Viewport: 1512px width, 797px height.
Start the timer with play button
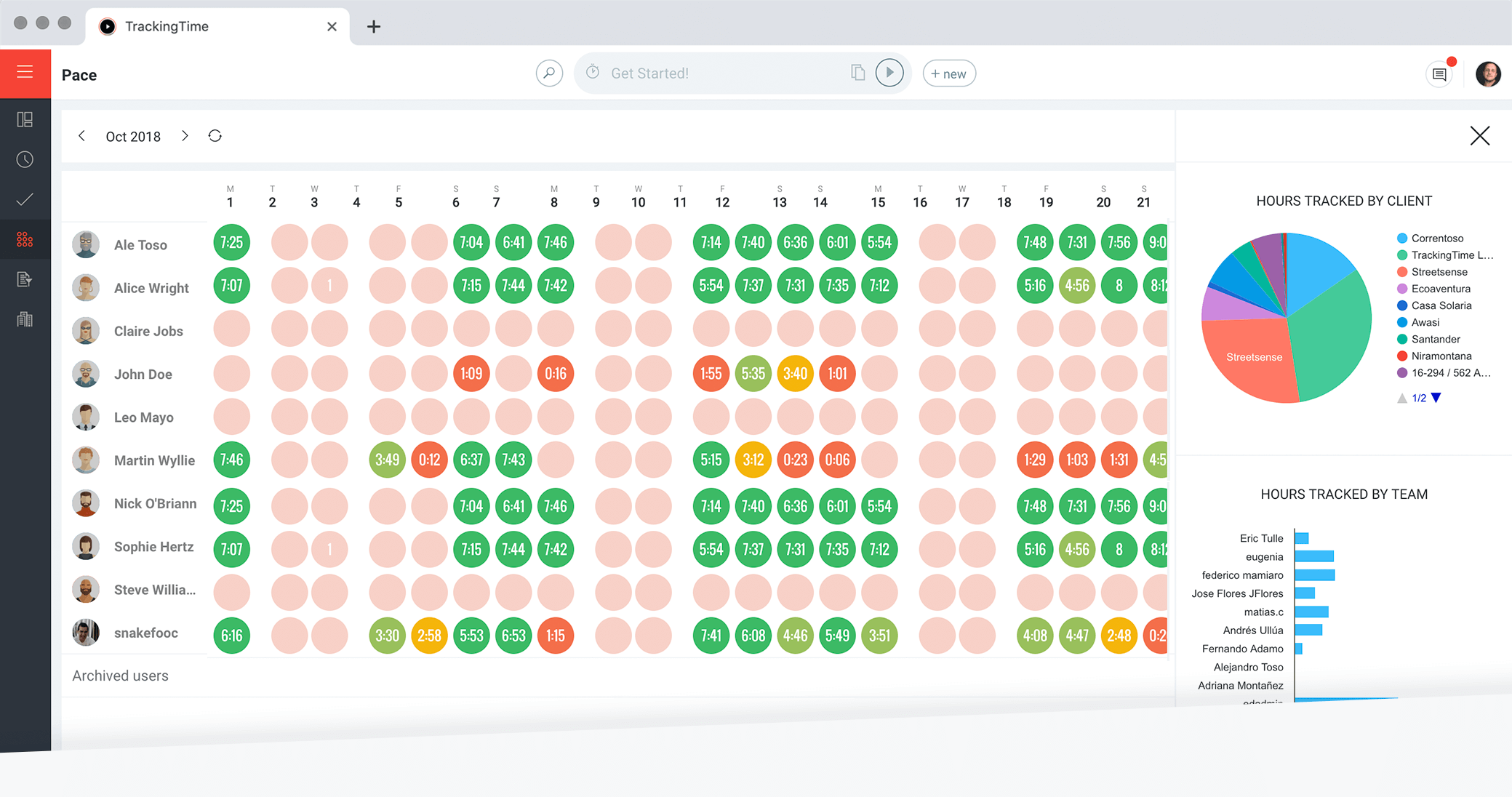(889, 73)
